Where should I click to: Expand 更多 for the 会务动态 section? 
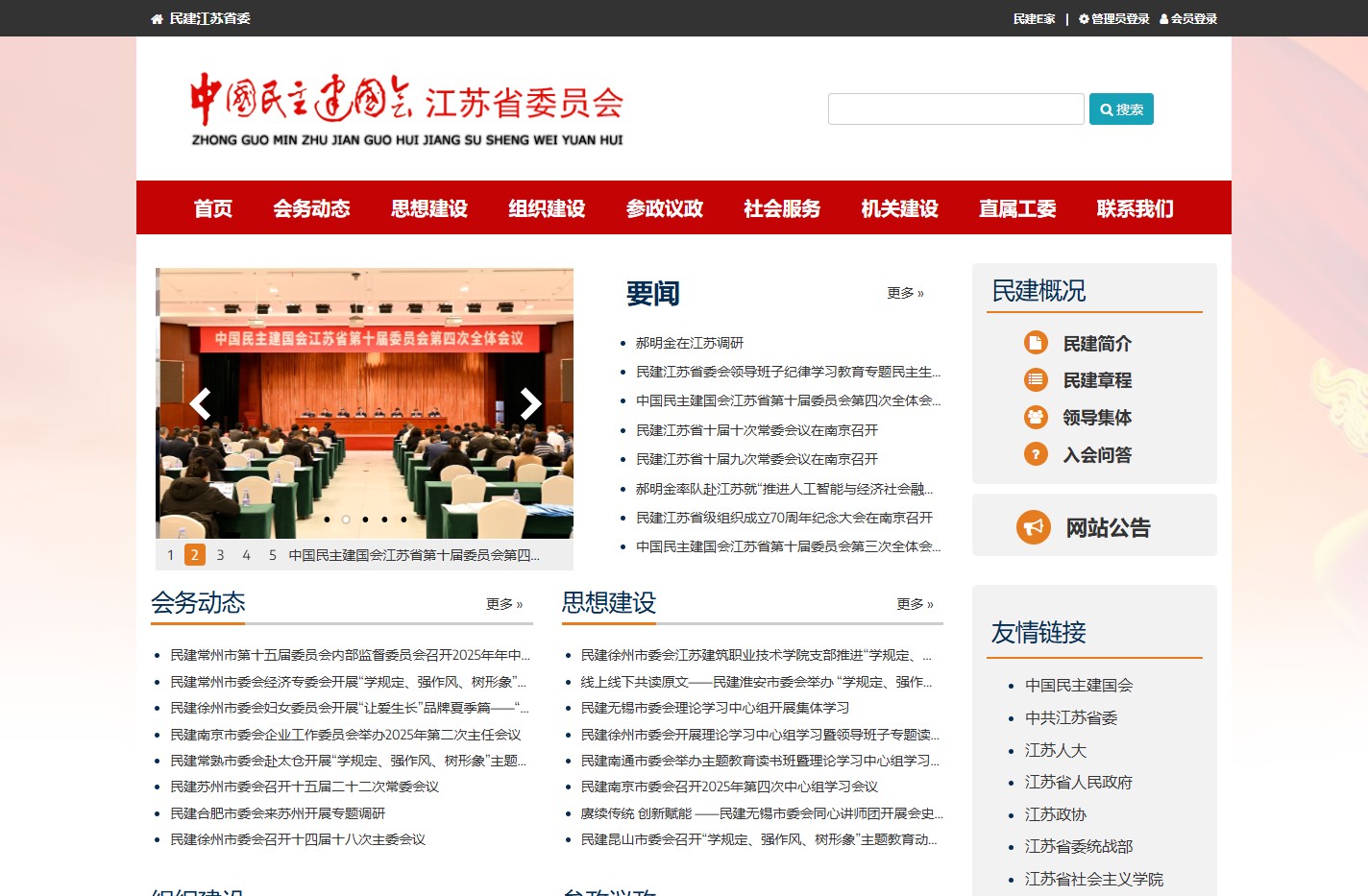[x=504, y=604]
